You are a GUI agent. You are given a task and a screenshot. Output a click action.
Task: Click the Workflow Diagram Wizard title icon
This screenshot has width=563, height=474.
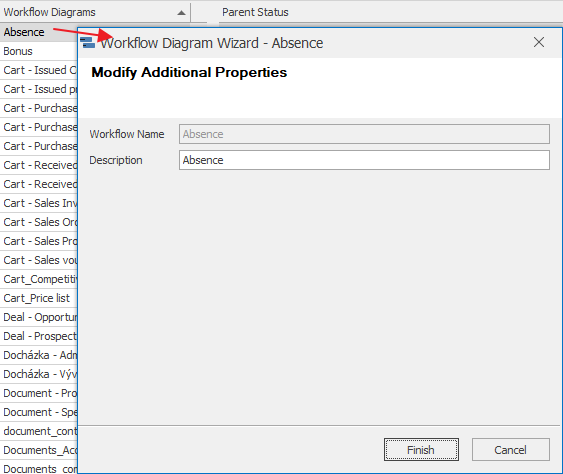tap(88, 42)
